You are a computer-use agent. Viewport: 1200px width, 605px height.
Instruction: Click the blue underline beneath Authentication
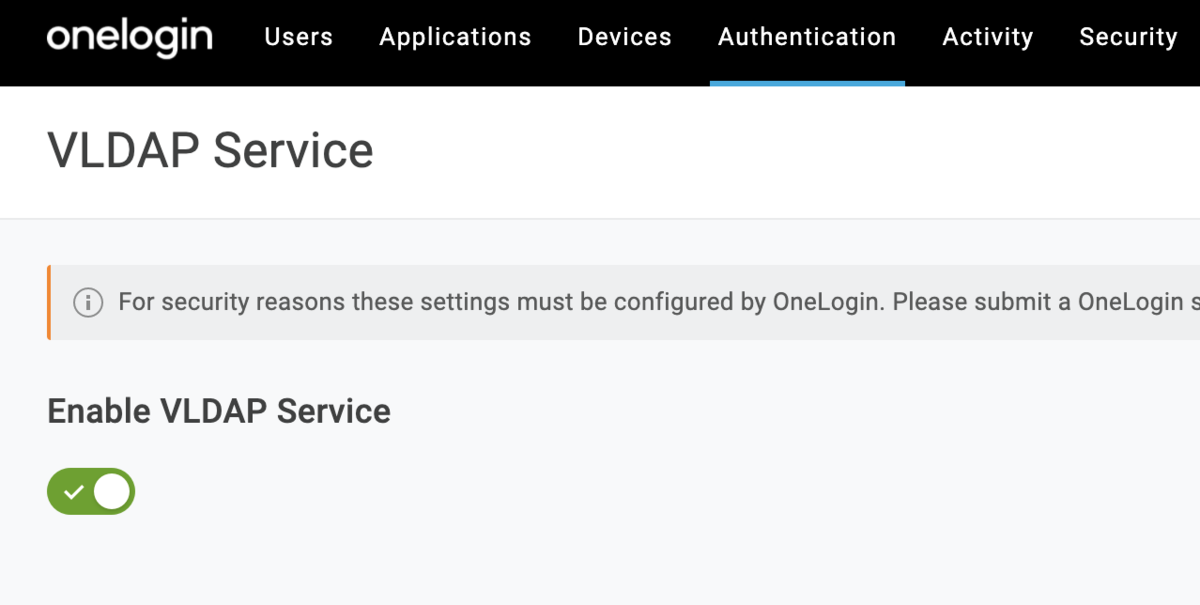pyautogui.click(x=807, y=83)
